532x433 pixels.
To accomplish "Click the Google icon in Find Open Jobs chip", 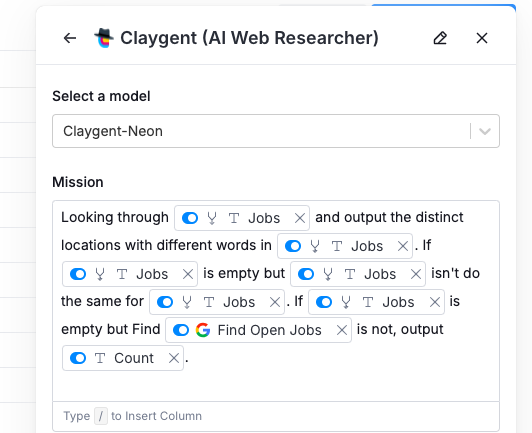I will (x=203, y=330).
